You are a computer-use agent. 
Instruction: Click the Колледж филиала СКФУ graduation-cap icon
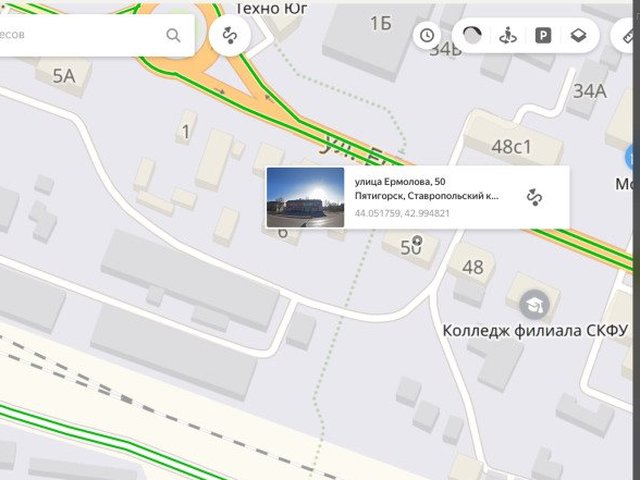tap(534, 304)
